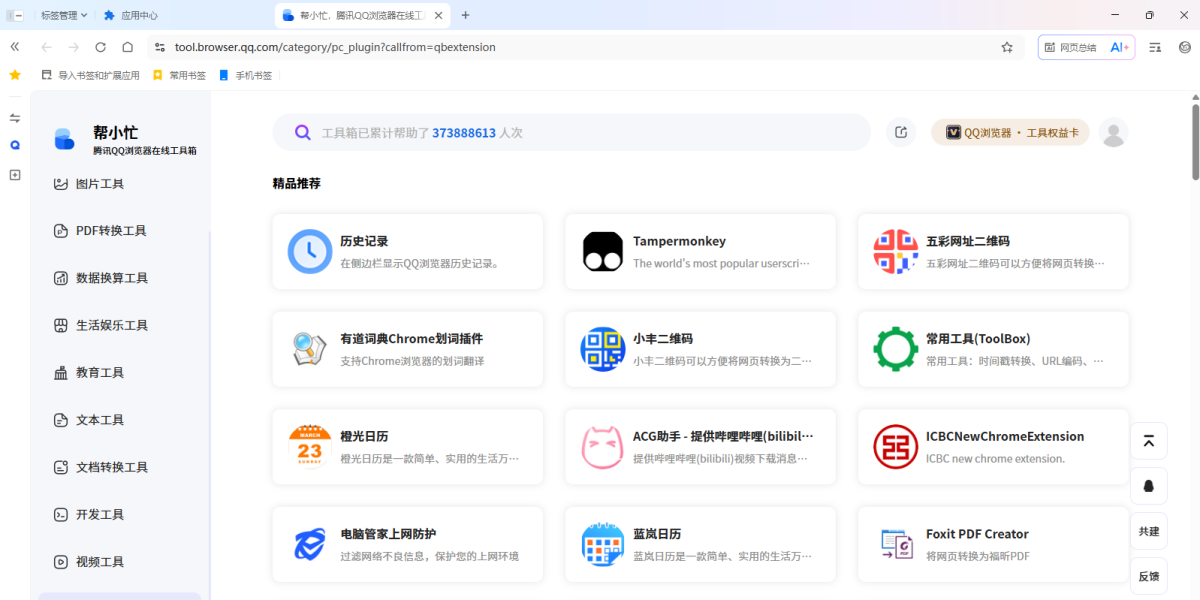
Task: Open the 五彩网址二维码 icon
Action: 896,251
